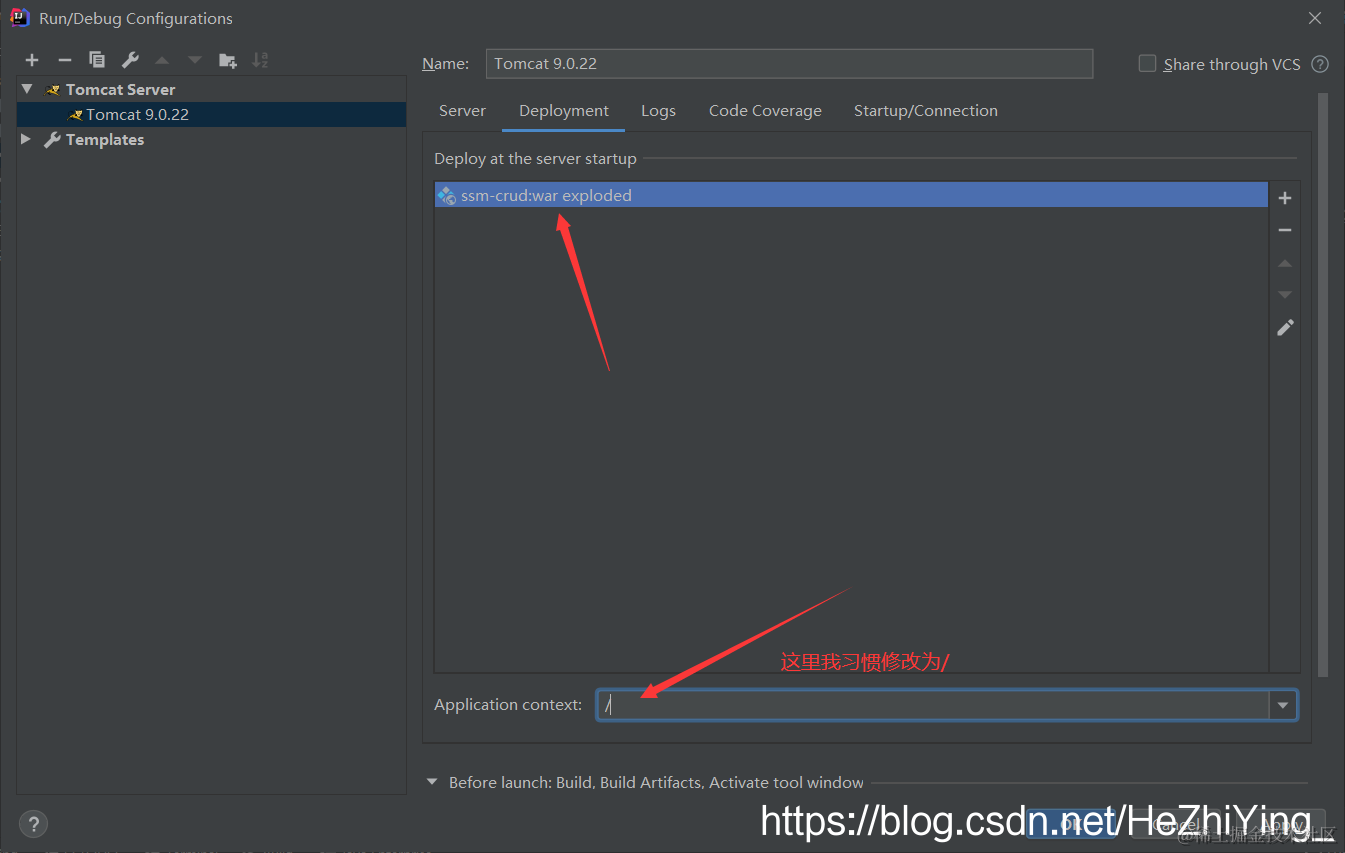Remove selected configuration with minus icon

coord(64,60)
